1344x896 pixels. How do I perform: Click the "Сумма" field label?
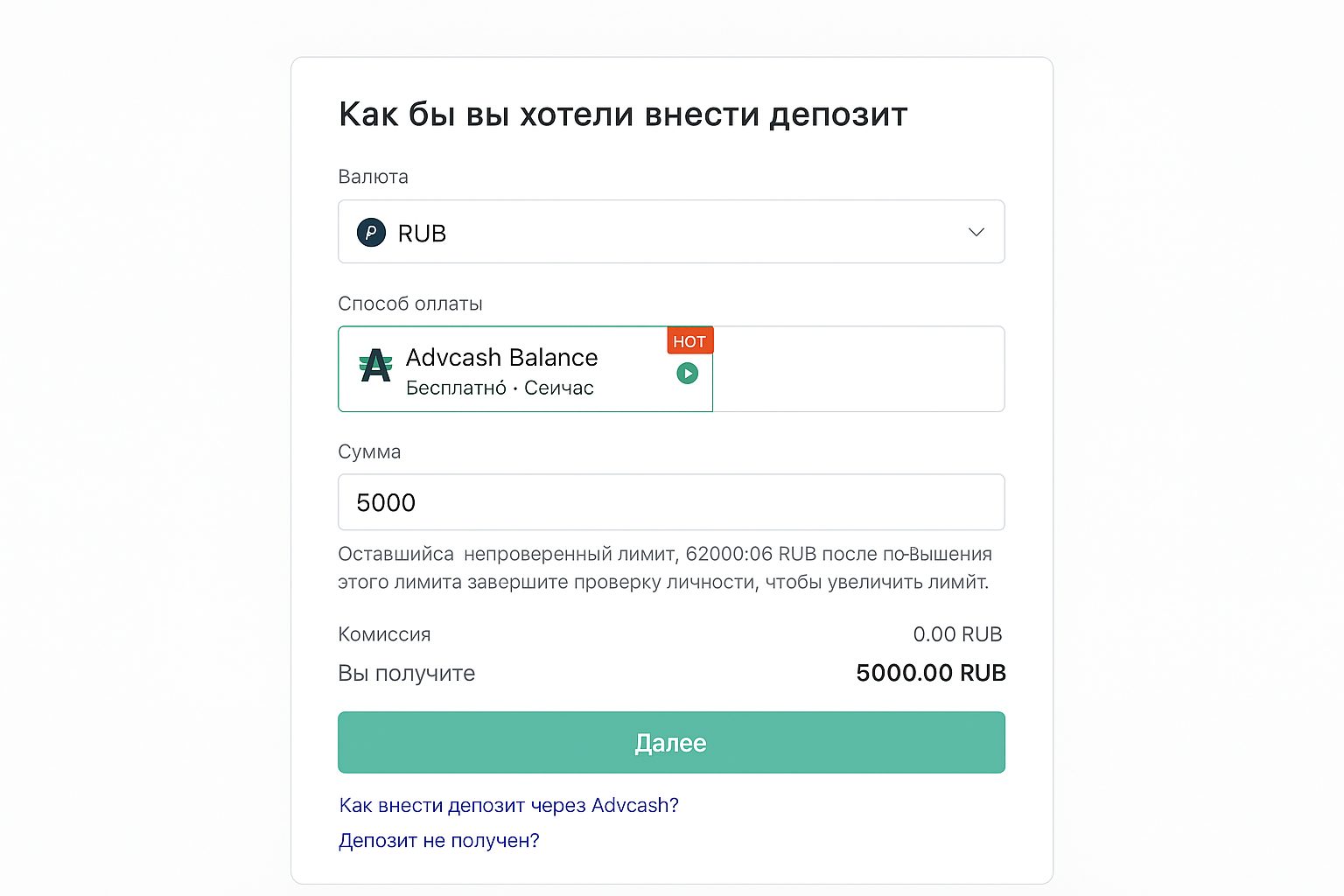pos(369,451)
